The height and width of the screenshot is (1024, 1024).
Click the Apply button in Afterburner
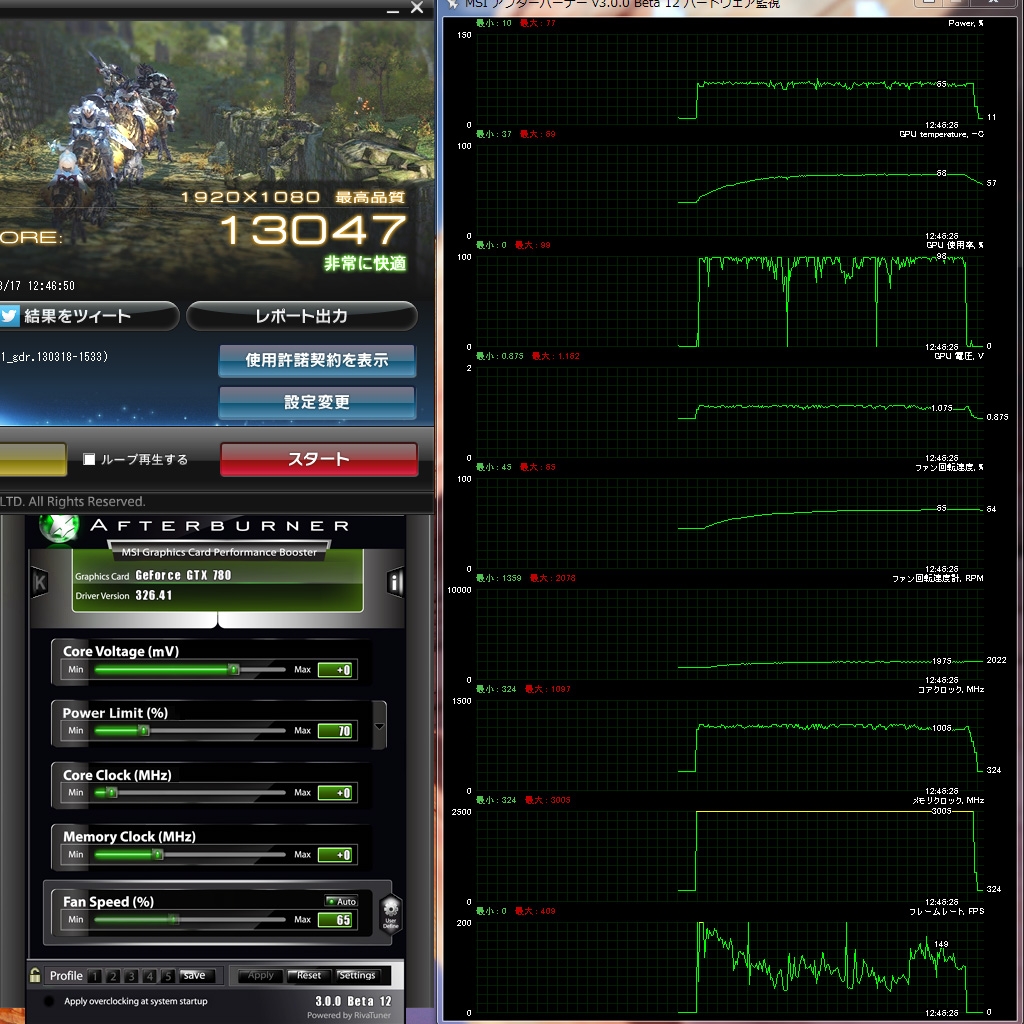[x=260, y=975]
